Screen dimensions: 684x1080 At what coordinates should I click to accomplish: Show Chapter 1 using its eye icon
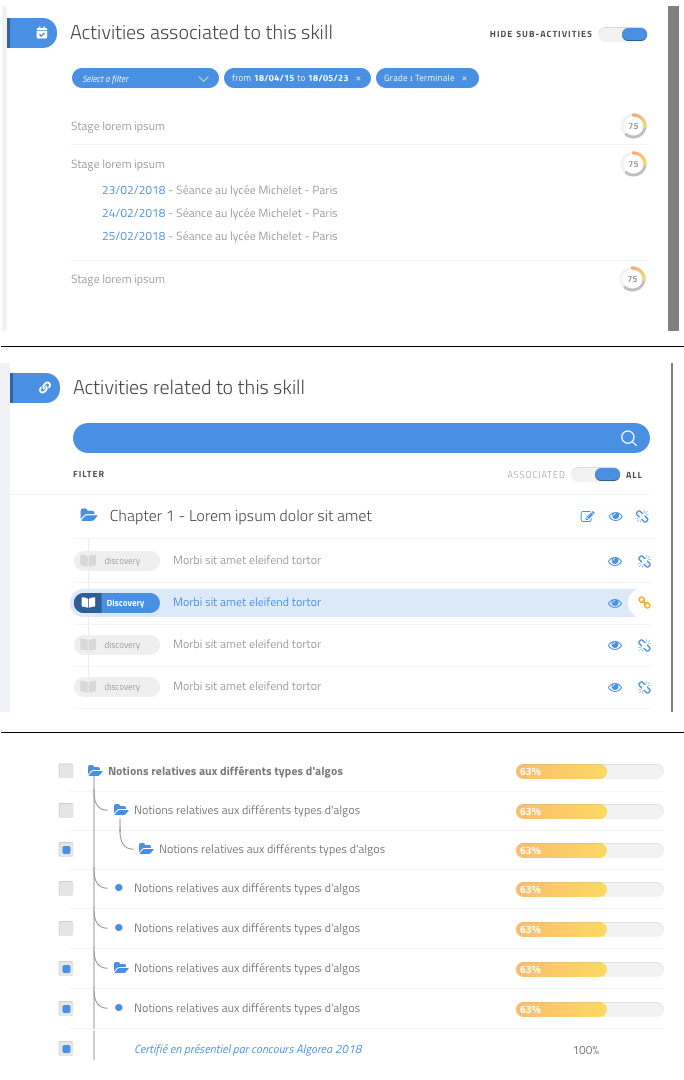[615, 517]
